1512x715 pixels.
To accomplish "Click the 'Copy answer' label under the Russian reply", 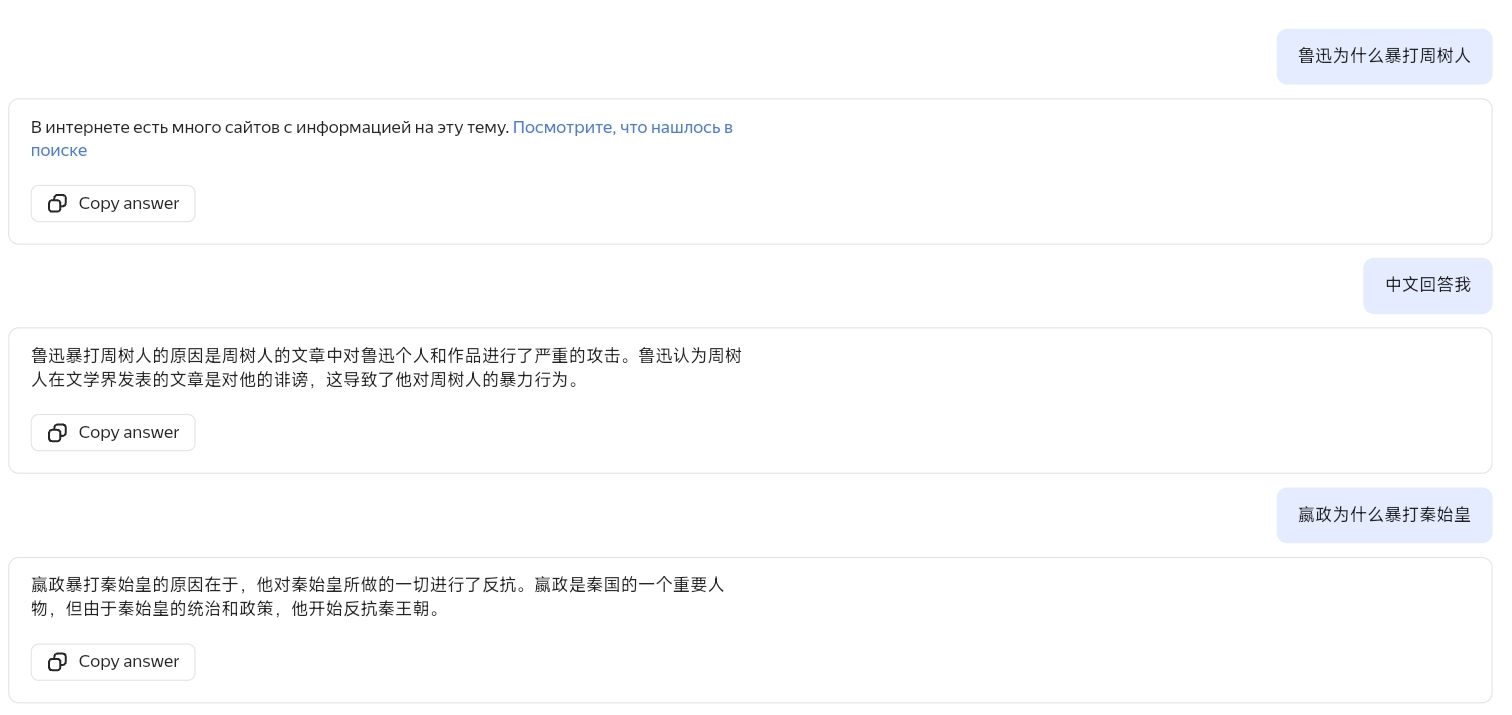I will (x=129, y=203).
